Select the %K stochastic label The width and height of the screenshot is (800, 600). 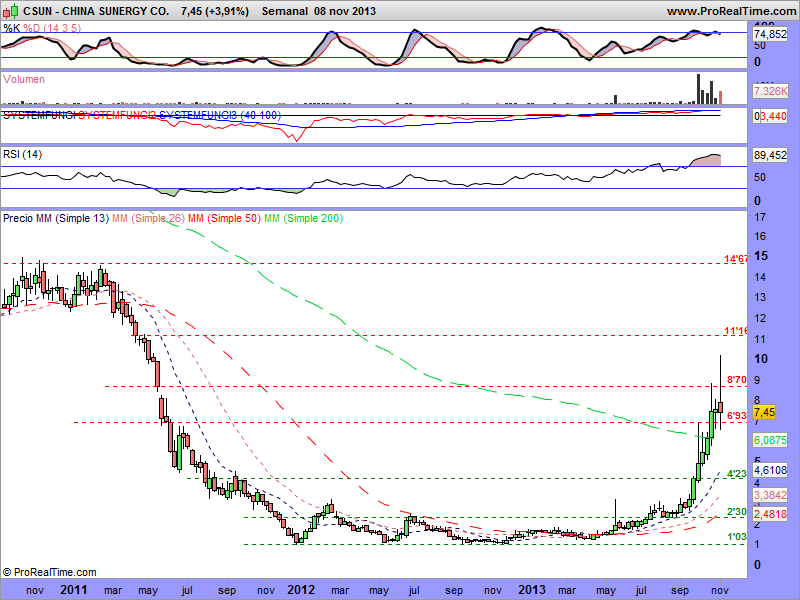pos(12,28)
